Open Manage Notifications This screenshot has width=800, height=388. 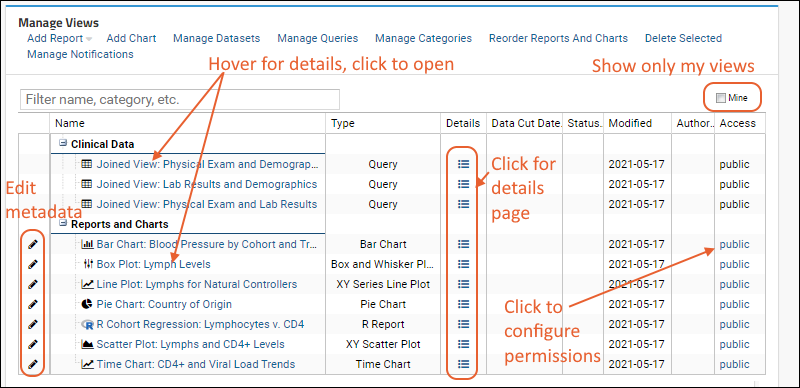(80, 54)
